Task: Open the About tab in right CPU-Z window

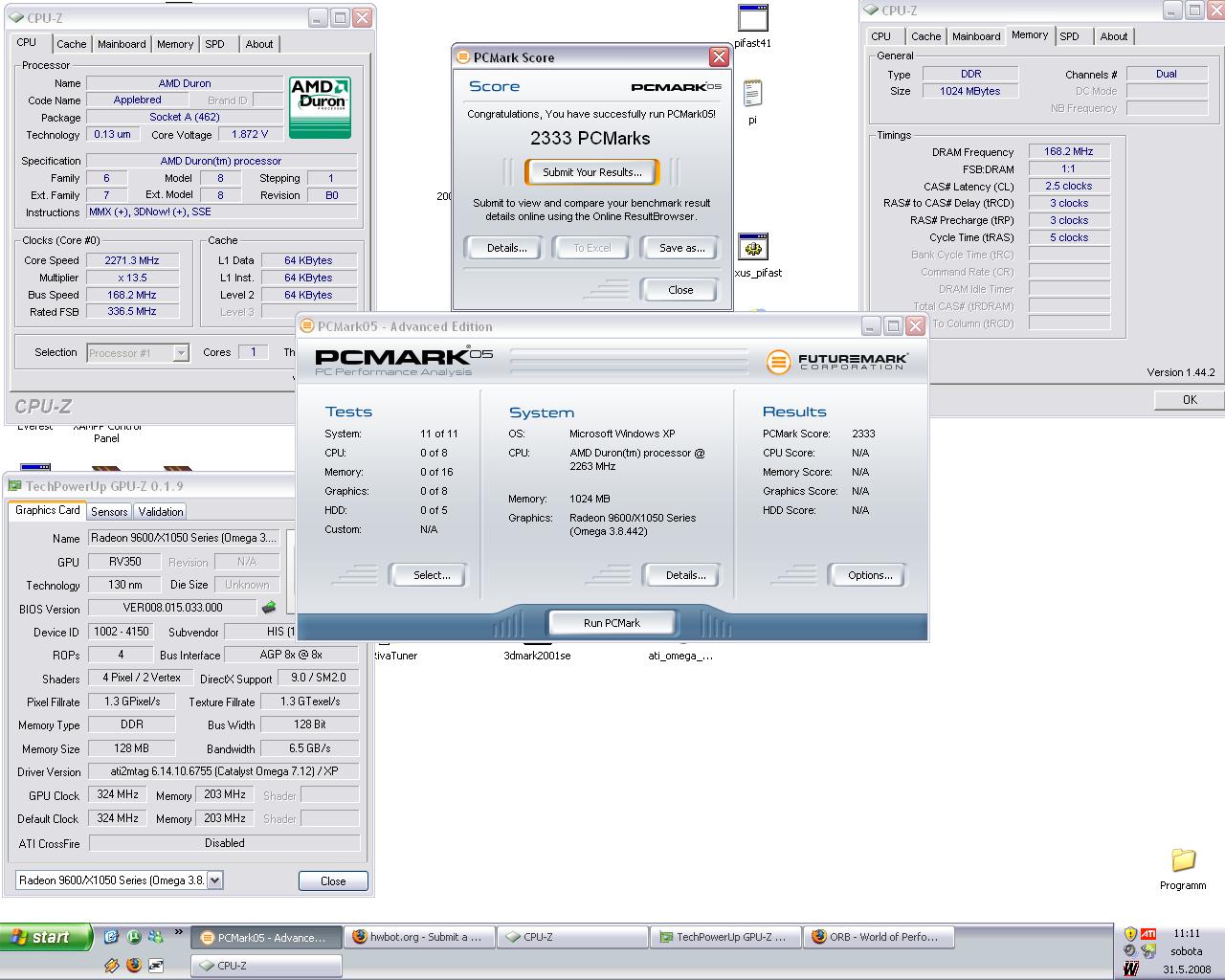Action: pyautogui.click(x=1113, y=36)
